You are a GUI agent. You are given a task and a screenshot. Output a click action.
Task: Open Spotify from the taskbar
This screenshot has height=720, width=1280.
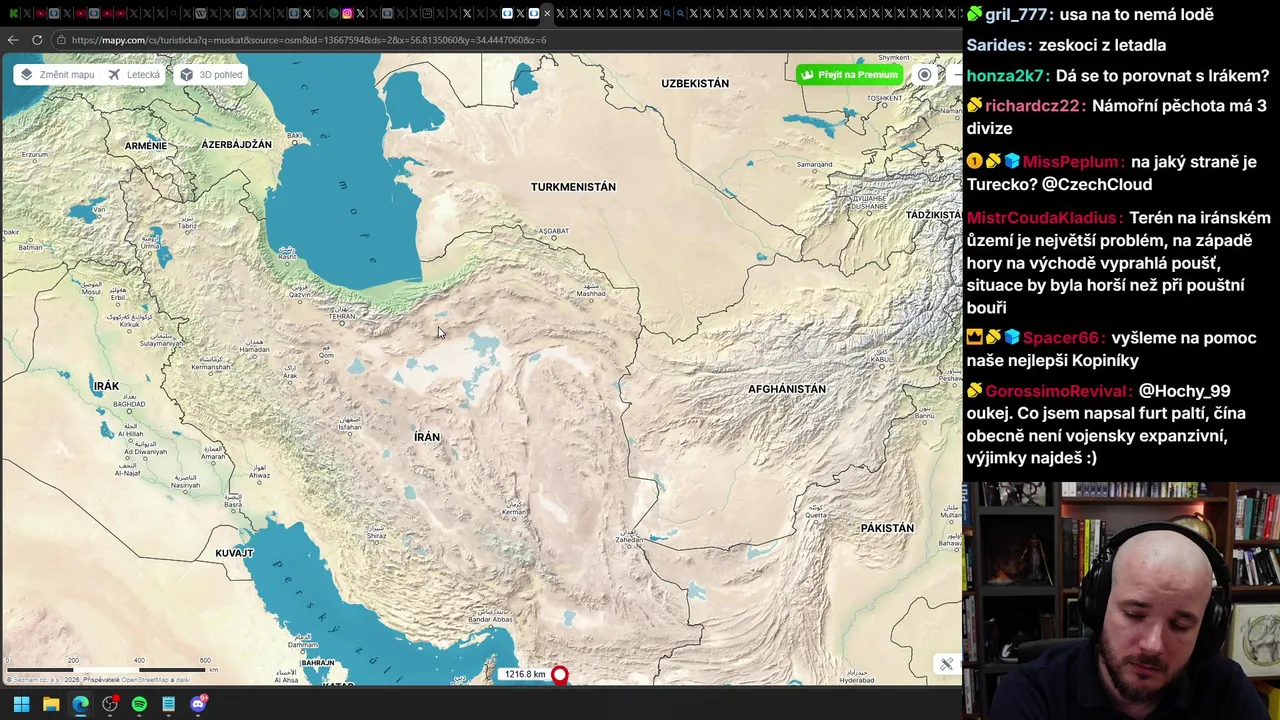139,704
